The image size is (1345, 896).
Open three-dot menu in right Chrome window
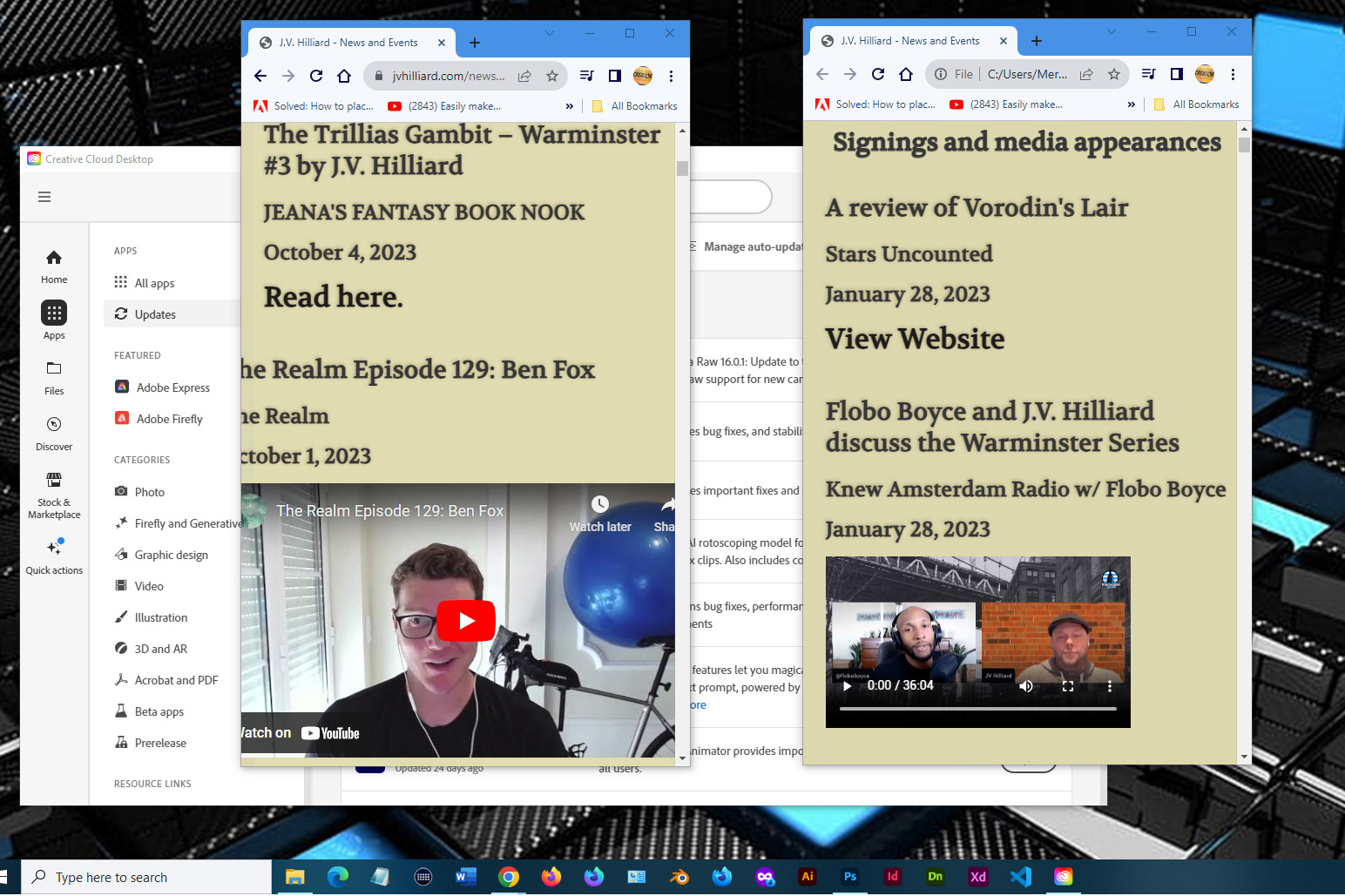point(1233,74)
